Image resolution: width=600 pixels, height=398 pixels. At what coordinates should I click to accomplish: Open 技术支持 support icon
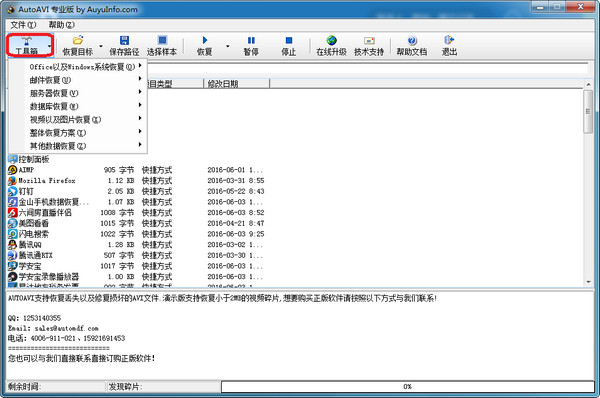tap(369, 41)
